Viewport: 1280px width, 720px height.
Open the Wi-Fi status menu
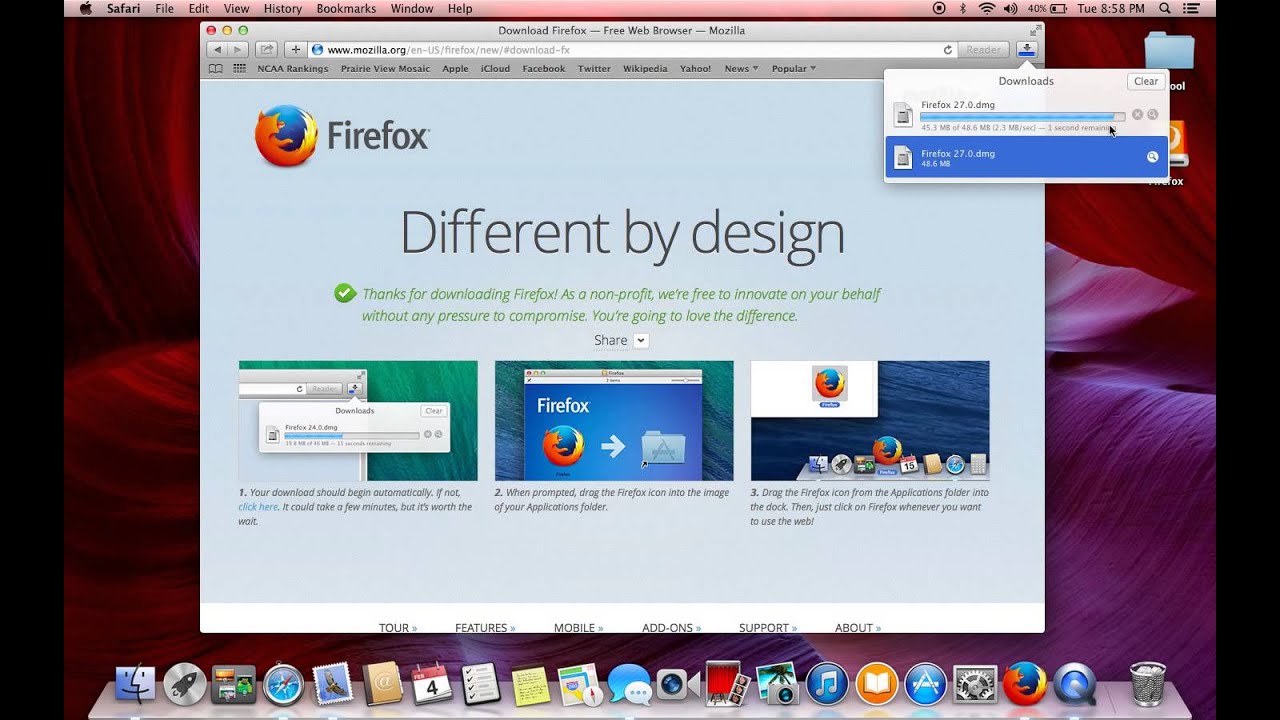[x=987, y=8]
